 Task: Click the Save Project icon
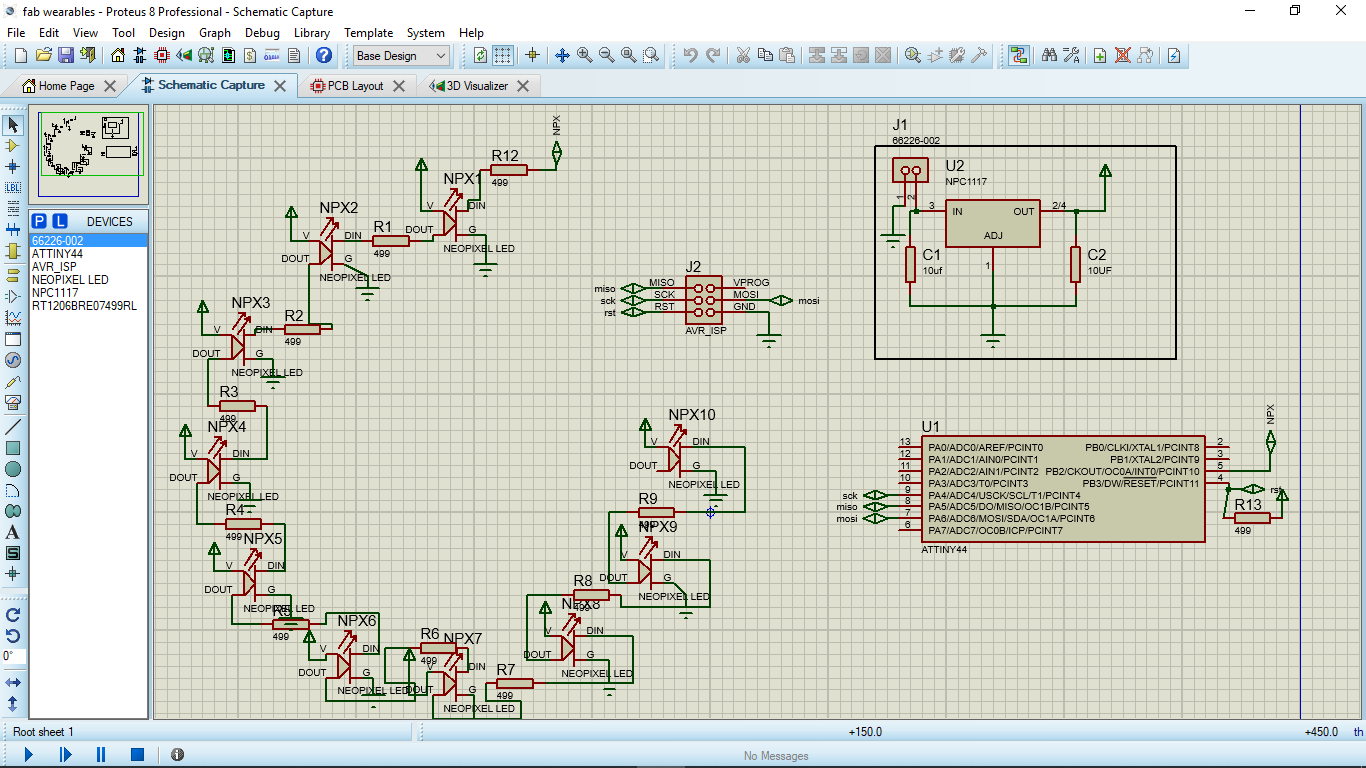pos(66,56)
